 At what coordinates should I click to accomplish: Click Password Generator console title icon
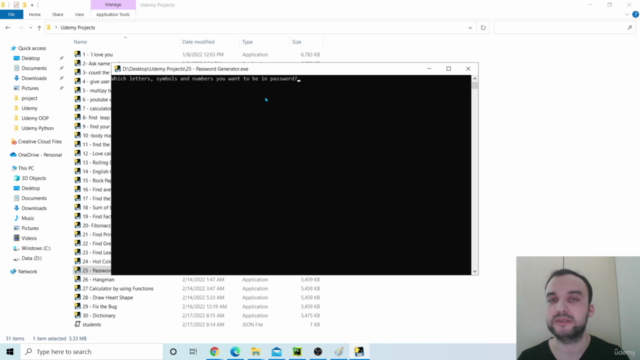(118, 69)
